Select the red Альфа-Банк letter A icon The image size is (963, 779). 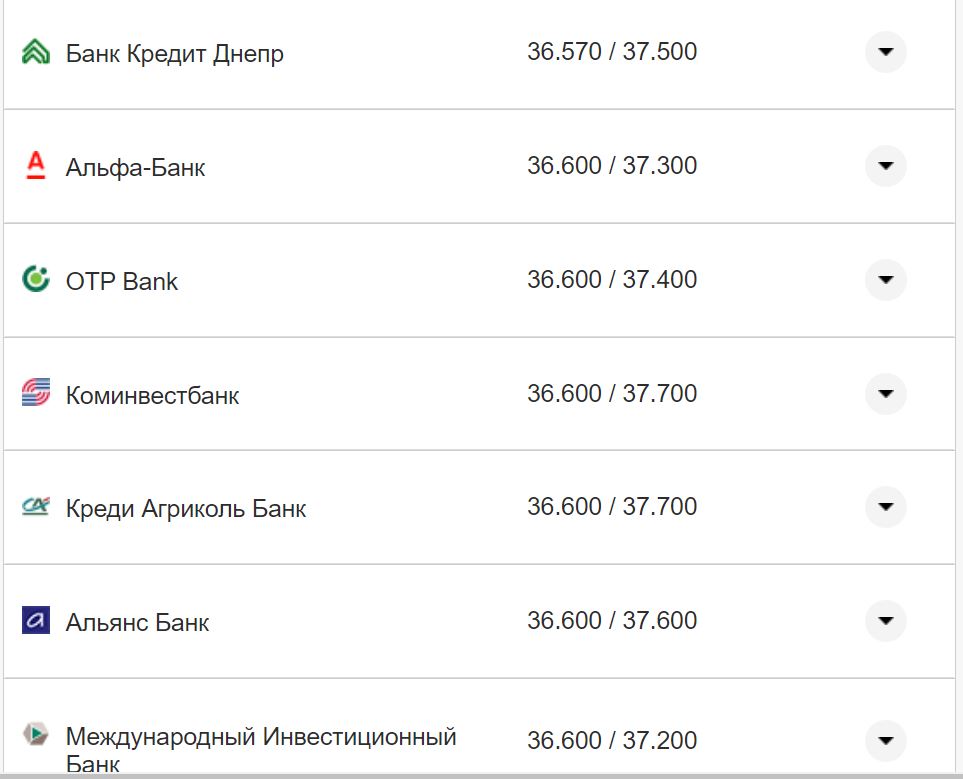click(x=36, y=166)
